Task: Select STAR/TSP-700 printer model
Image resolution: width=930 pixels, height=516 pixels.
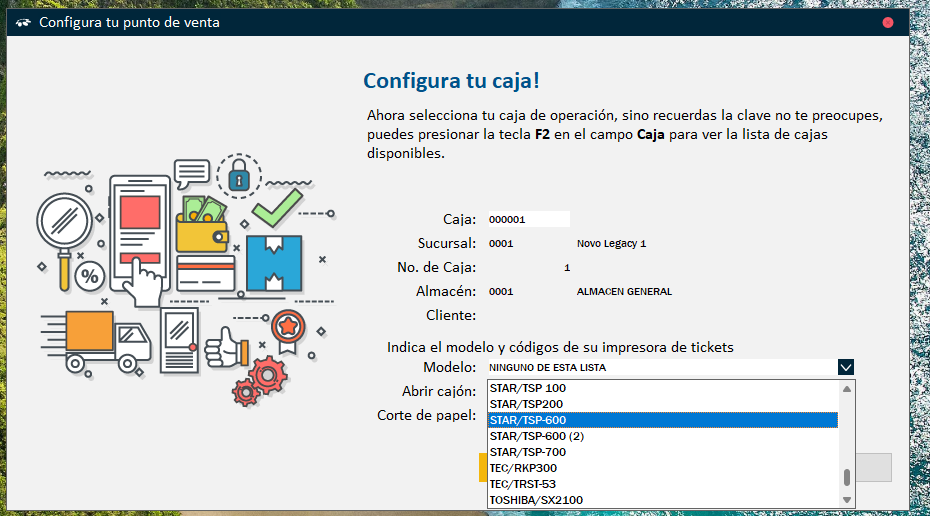Action: point(660,452)
